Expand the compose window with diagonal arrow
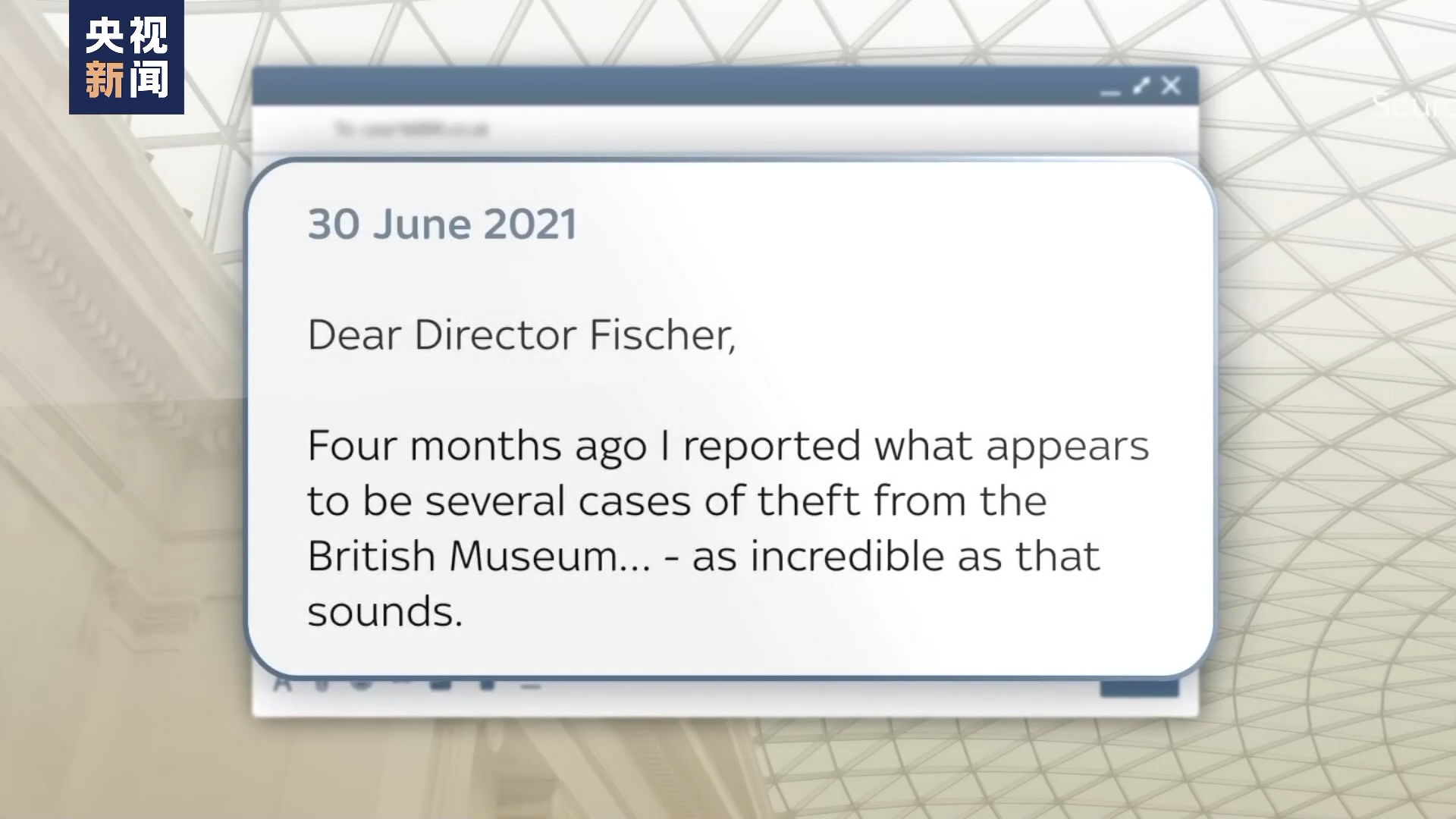Viewport: 1456px width, 819px height. 1141,86
